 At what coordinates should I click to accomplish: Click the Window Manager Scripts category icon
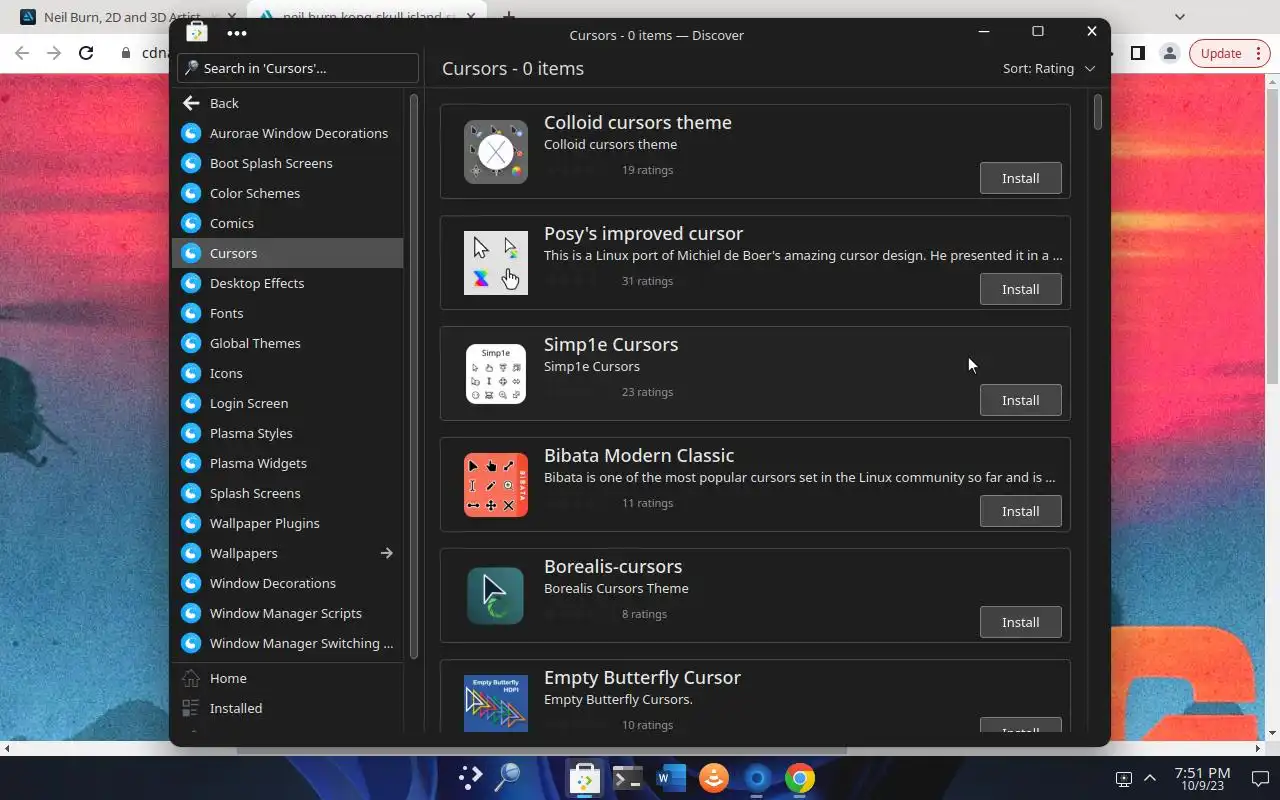[x=191, y=613]
